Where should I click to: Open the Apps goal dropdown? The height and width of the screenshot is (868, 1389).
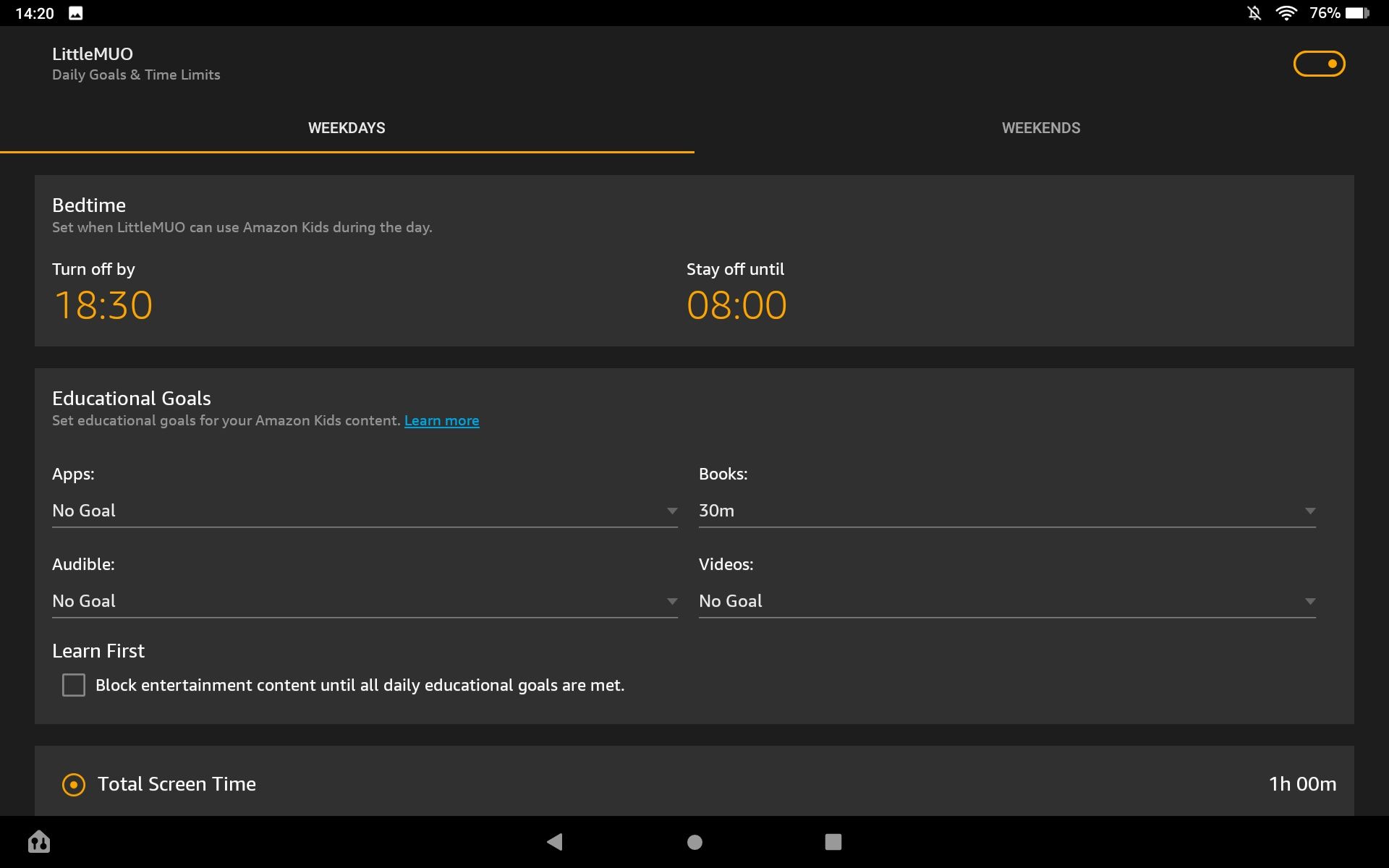click(x=365, y=511)
